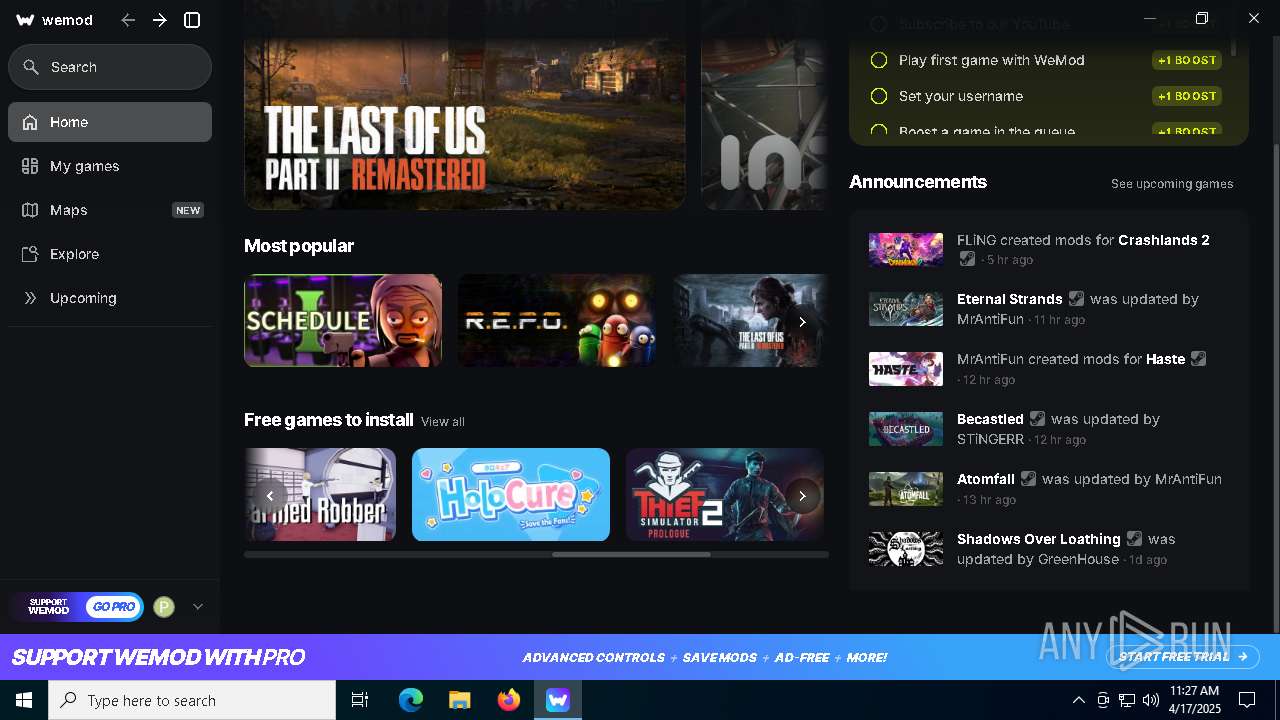Image resolution: width=1280 pixels, height=720 pixels.
Task: Open Thief Simulator 2 Prologue card
Action: point(725,494)
